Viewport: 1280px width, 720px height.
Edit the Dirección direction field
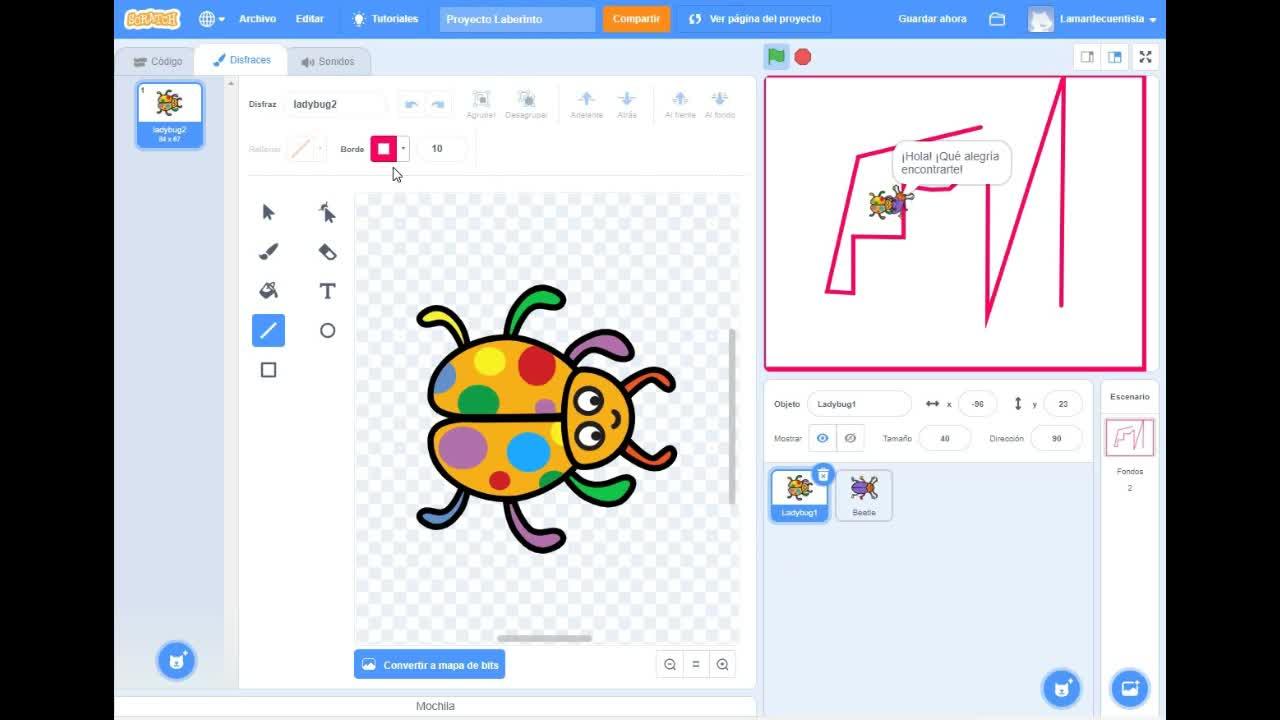click(x=1057, y=438)
